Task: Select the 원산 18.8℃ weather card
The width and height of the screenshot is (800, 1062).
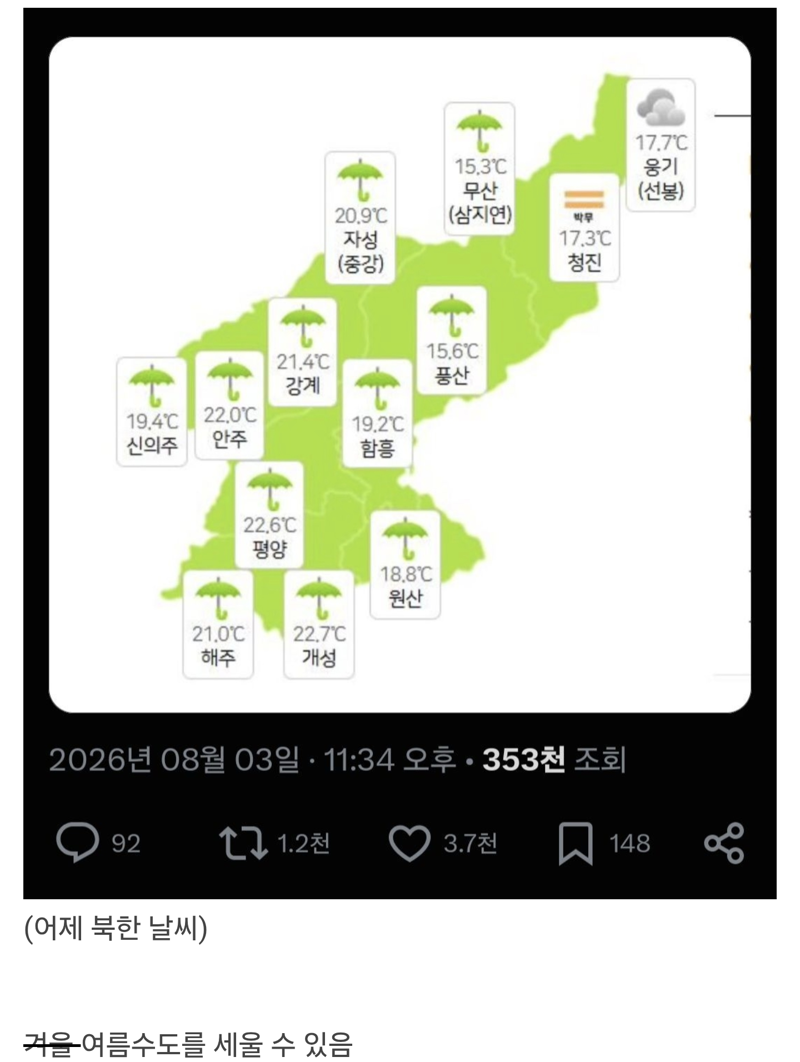Action: click(x=405, y=565)
